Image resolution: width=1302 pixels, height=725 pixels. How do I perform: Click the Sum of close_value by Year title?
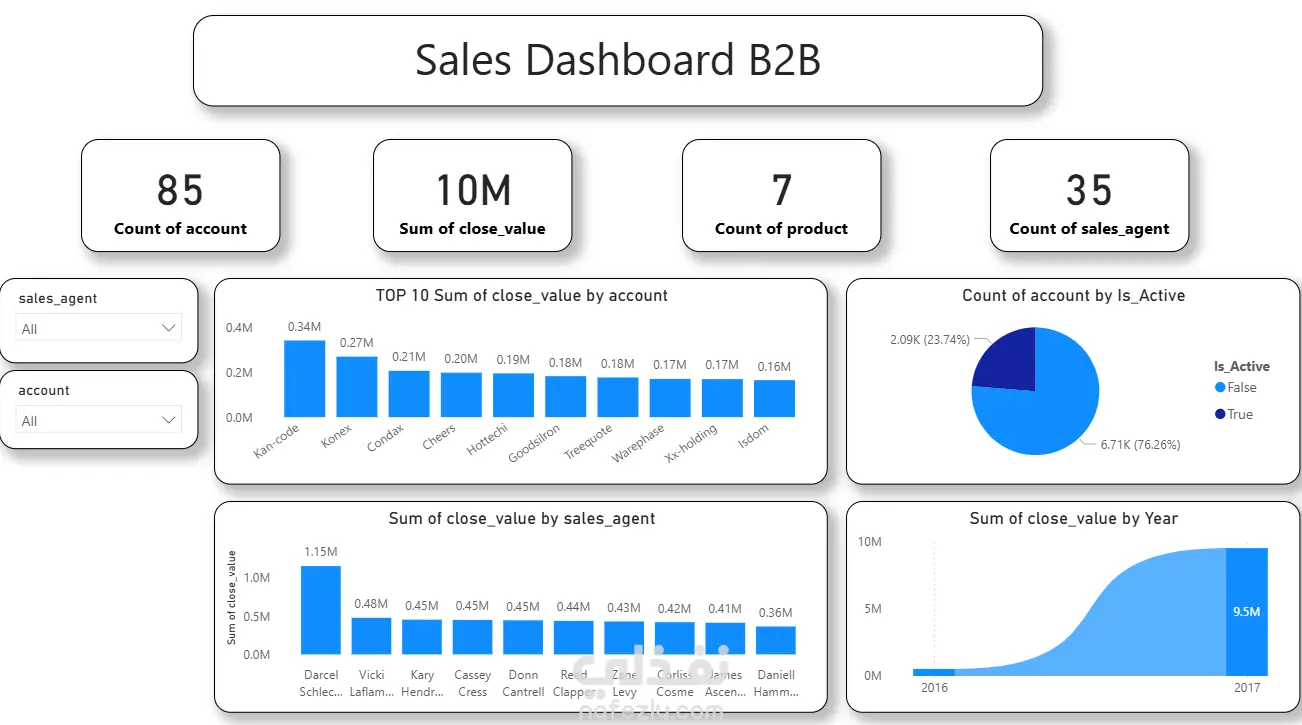pyautogui.click(x=1073, y=518)
